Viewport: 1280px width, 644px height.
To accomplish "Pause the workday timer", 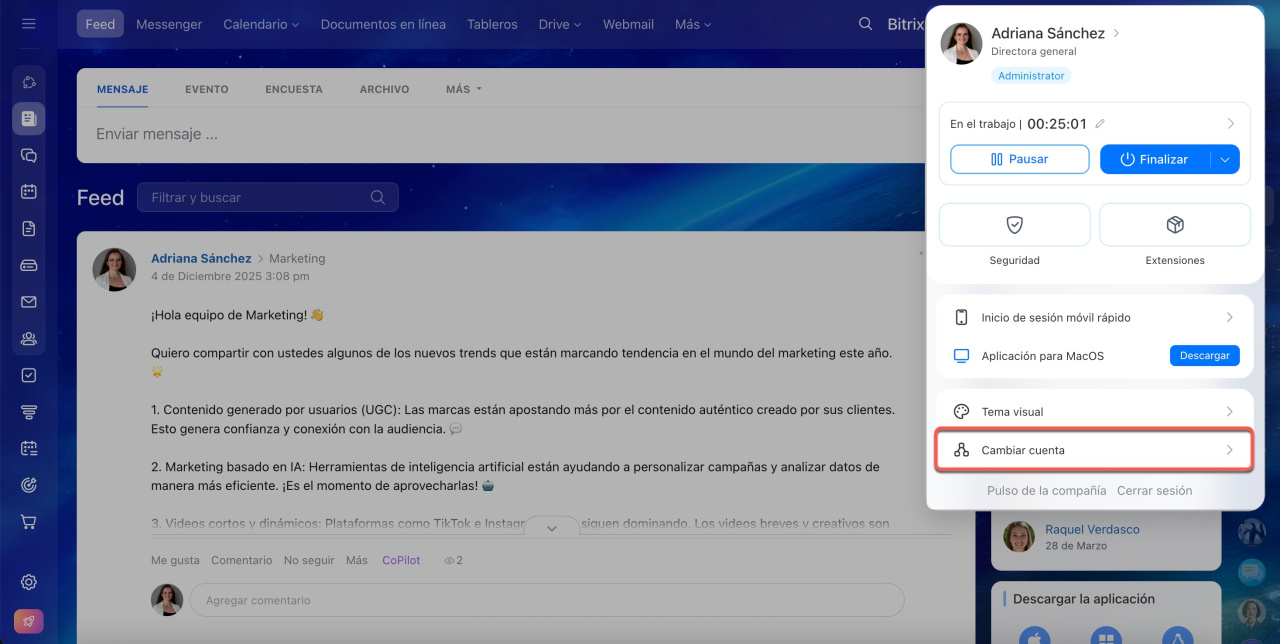I will coord(1019,159).
